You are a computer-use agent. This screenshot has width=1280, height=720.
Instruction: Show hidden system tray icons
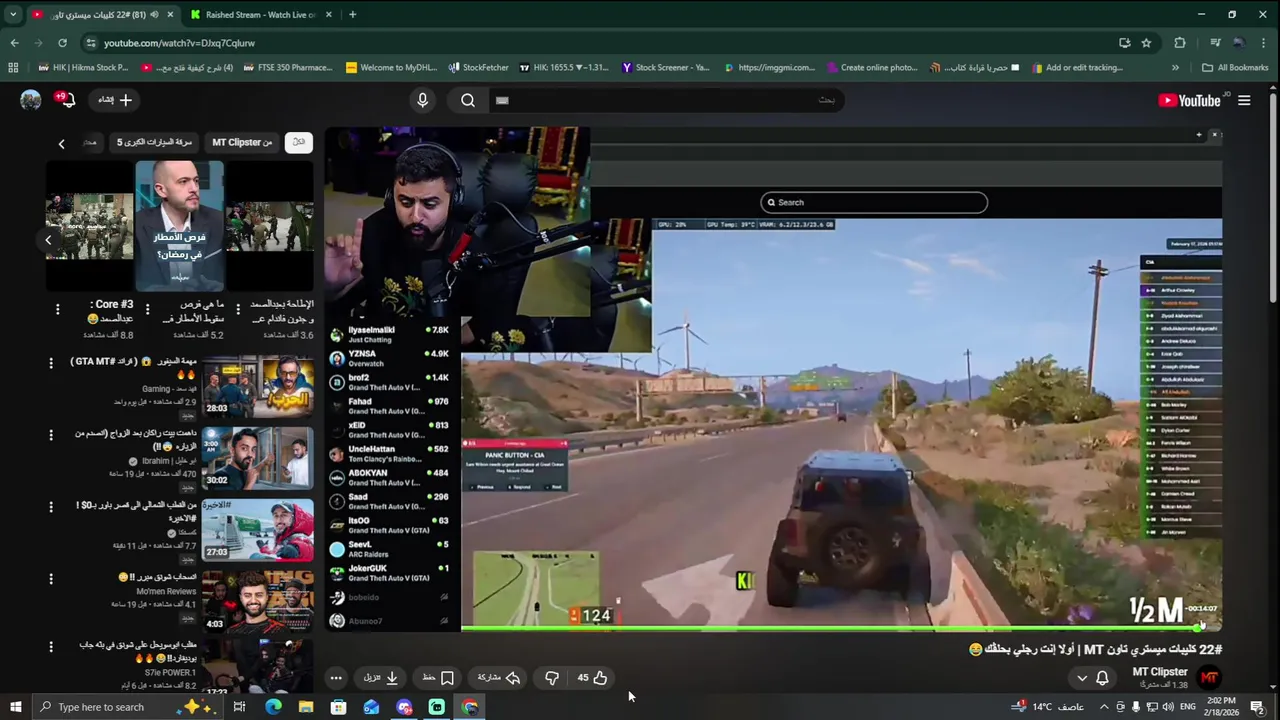pyautogui.click(x=1104, y=707)
